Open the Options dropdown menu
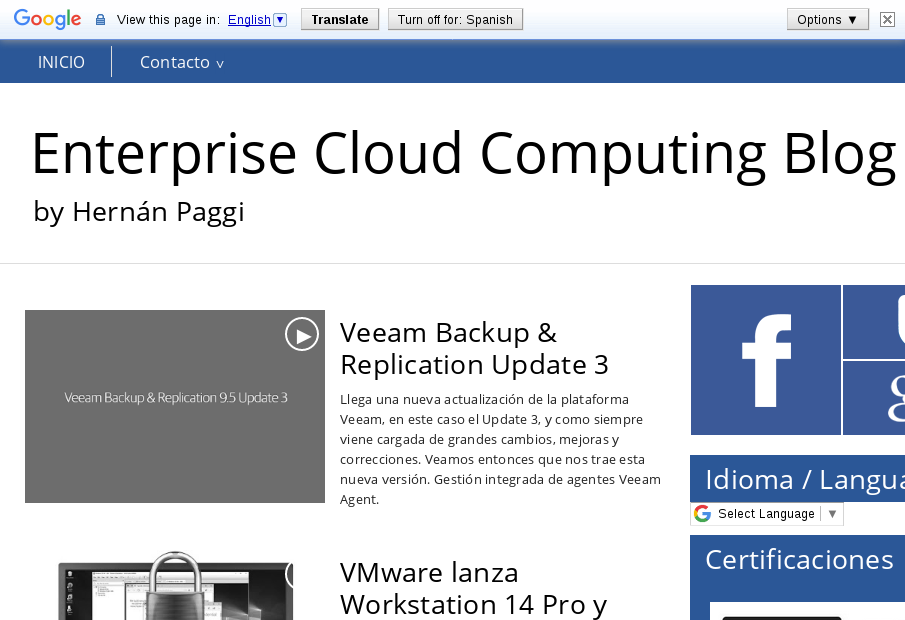 [x=827, y=20]
